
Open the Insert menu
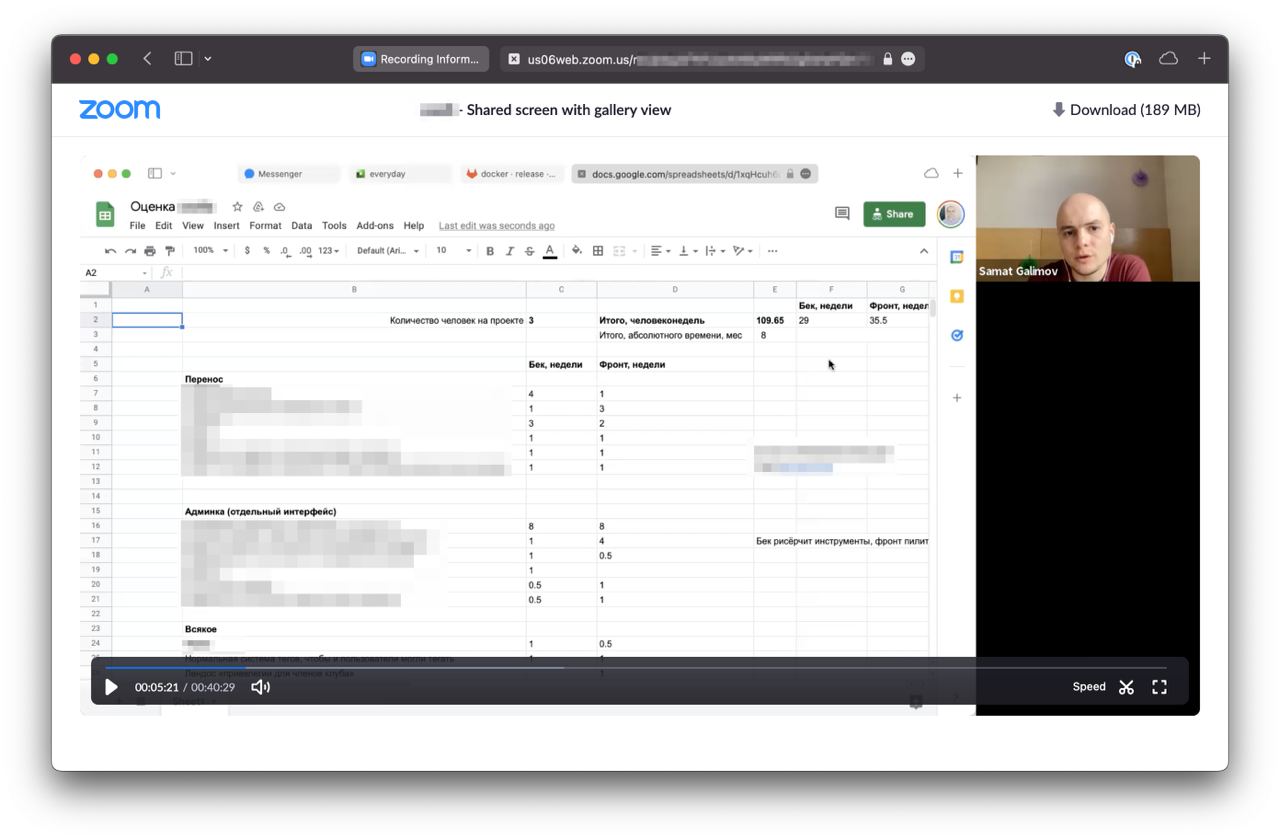pyautogui.click(x=227, y=226)
